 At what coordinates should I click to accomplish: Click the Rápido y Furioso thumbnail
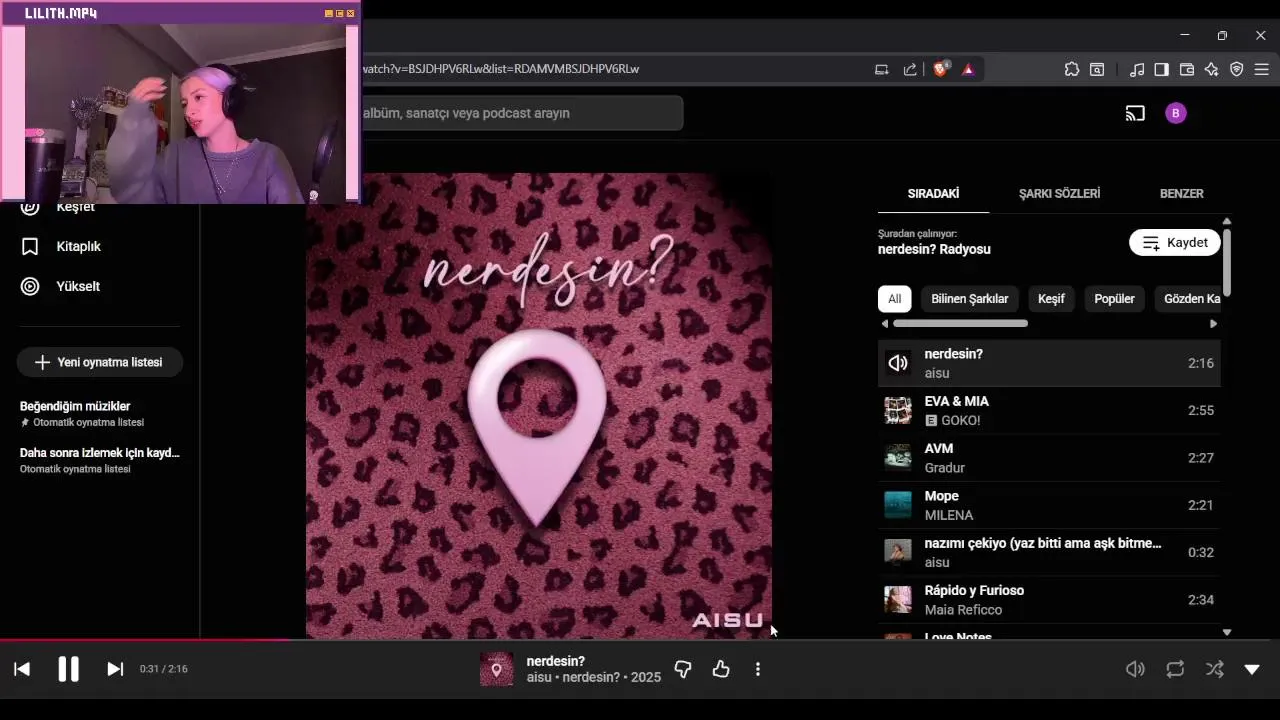[898, 600]
